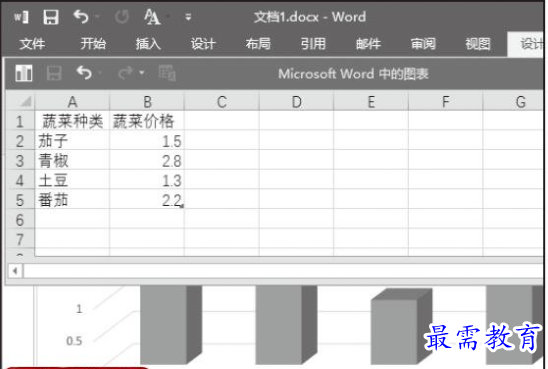This screenshot has width=548, height=369.
Task: Select row 7 header
Action: [x=20, y=239]
